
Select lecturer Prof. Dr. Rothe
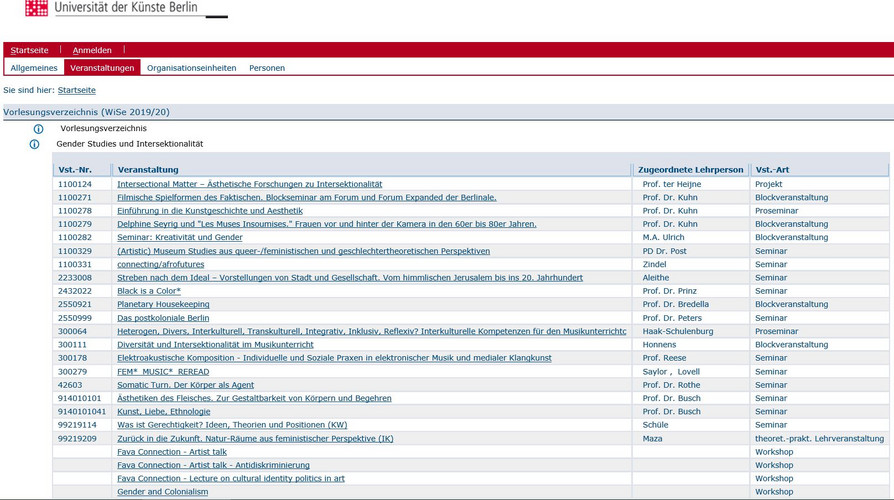671,385
